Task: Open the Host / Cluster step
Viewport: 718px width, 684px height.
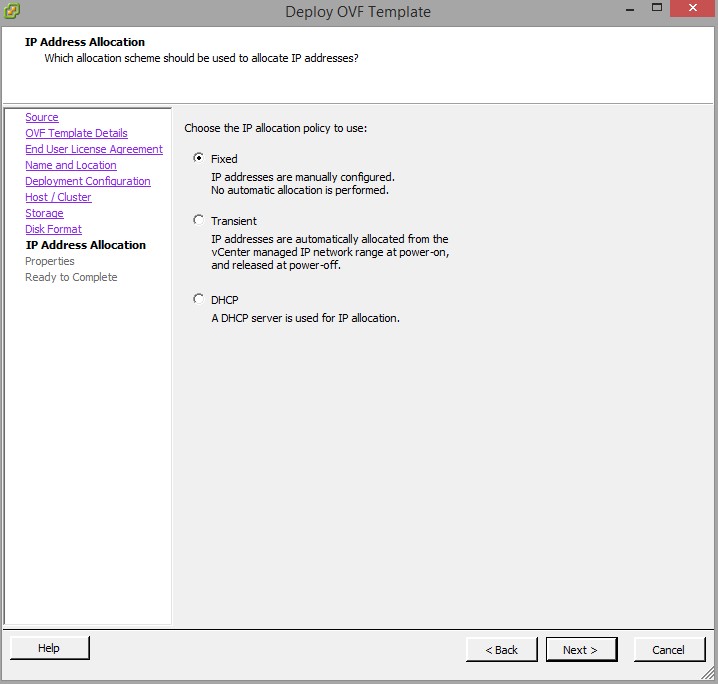Action: [x=58, y=197]
